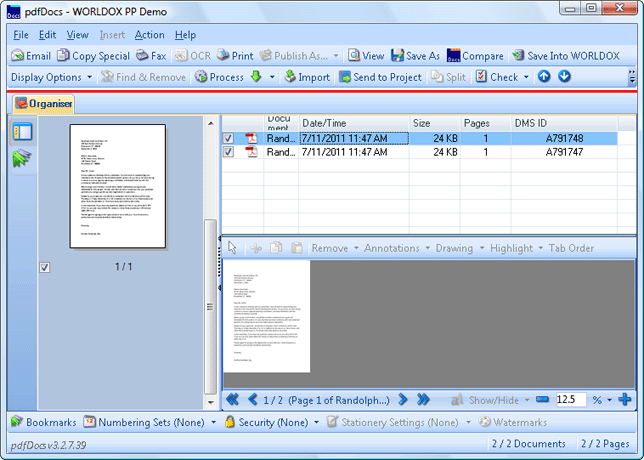The height and width of the screenshot is (460, 644).
Task: Open the File menu
Action: [21, 35]
